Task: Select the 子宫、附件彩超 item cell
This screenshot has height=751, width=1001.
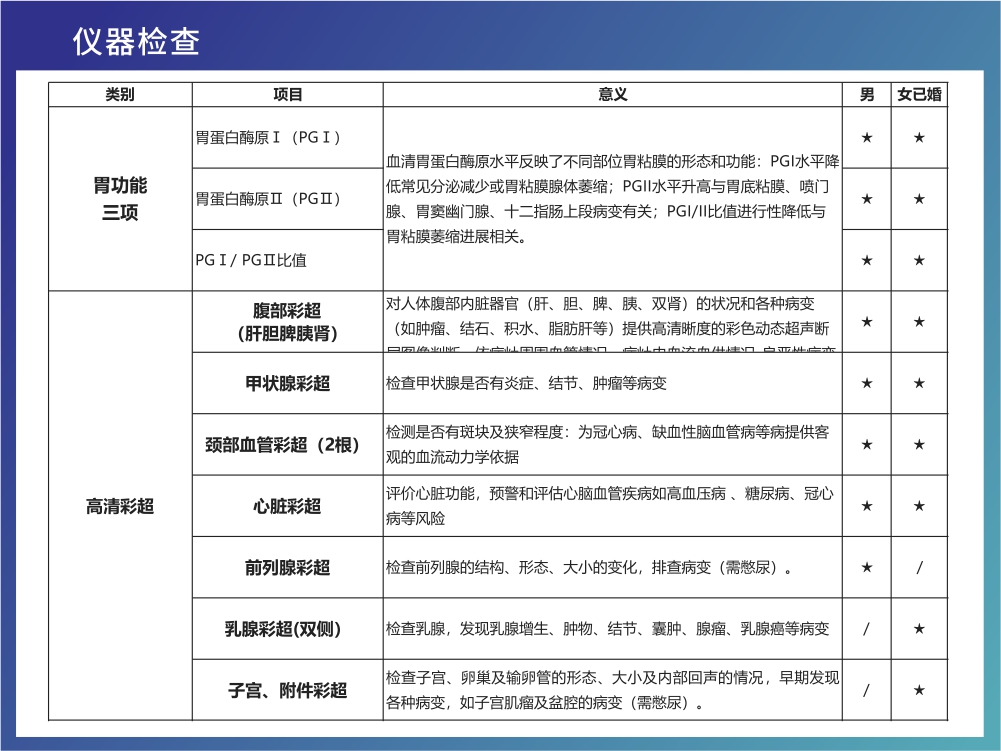Action: (x=287, y=690)
